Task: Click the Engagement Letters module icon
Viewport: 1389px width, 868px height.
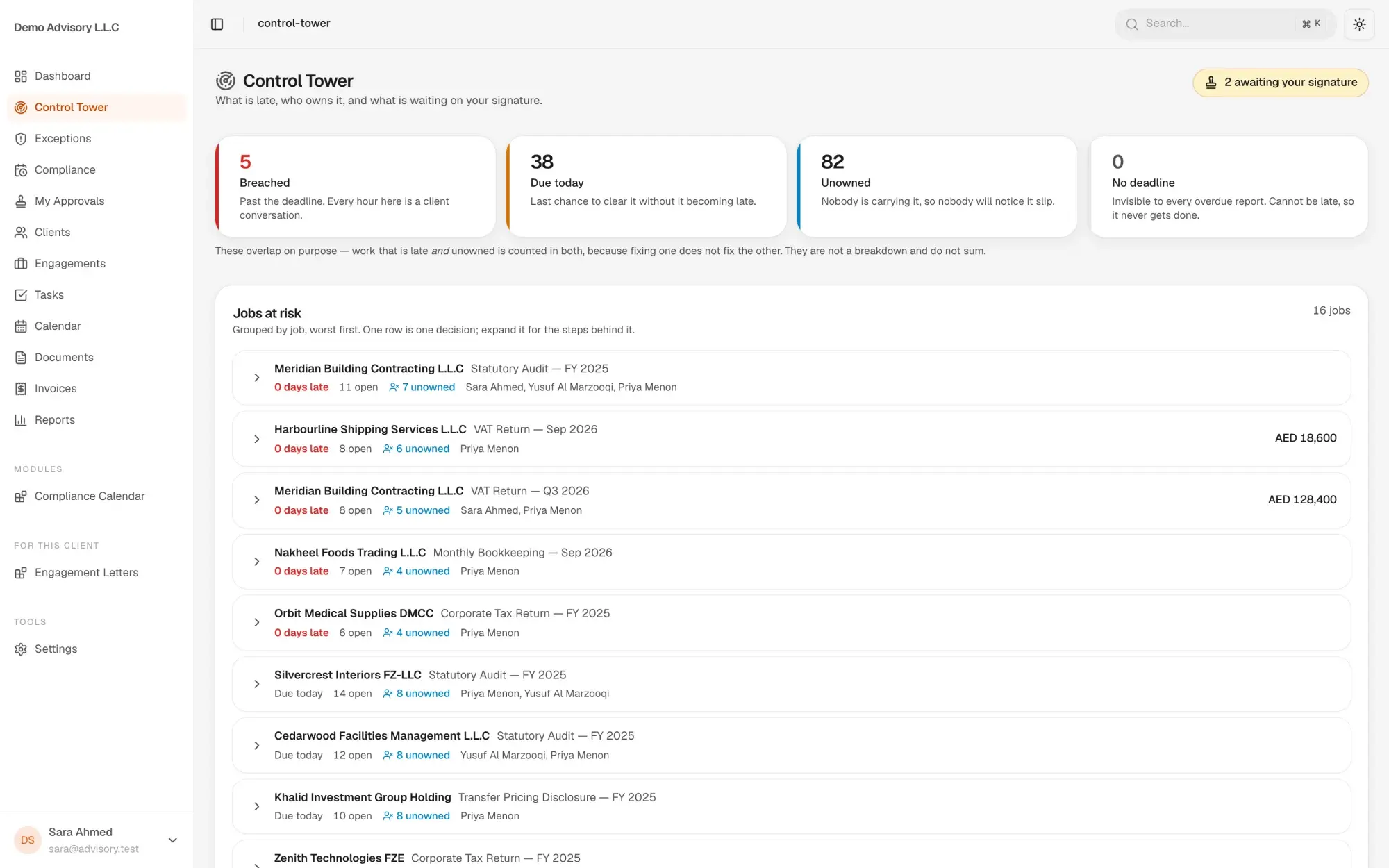Action: [x=21, y=573]
